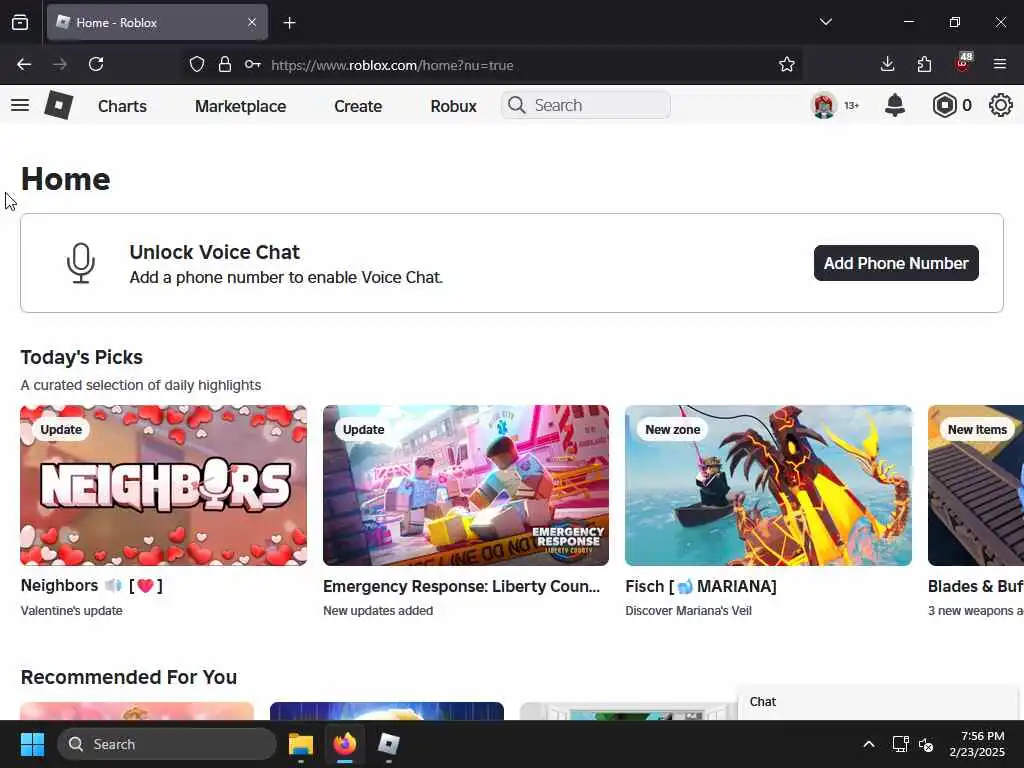The image size is (1024, 768).
Task: Click the voice chat microphone icon
Action: [x=81, y=263]
